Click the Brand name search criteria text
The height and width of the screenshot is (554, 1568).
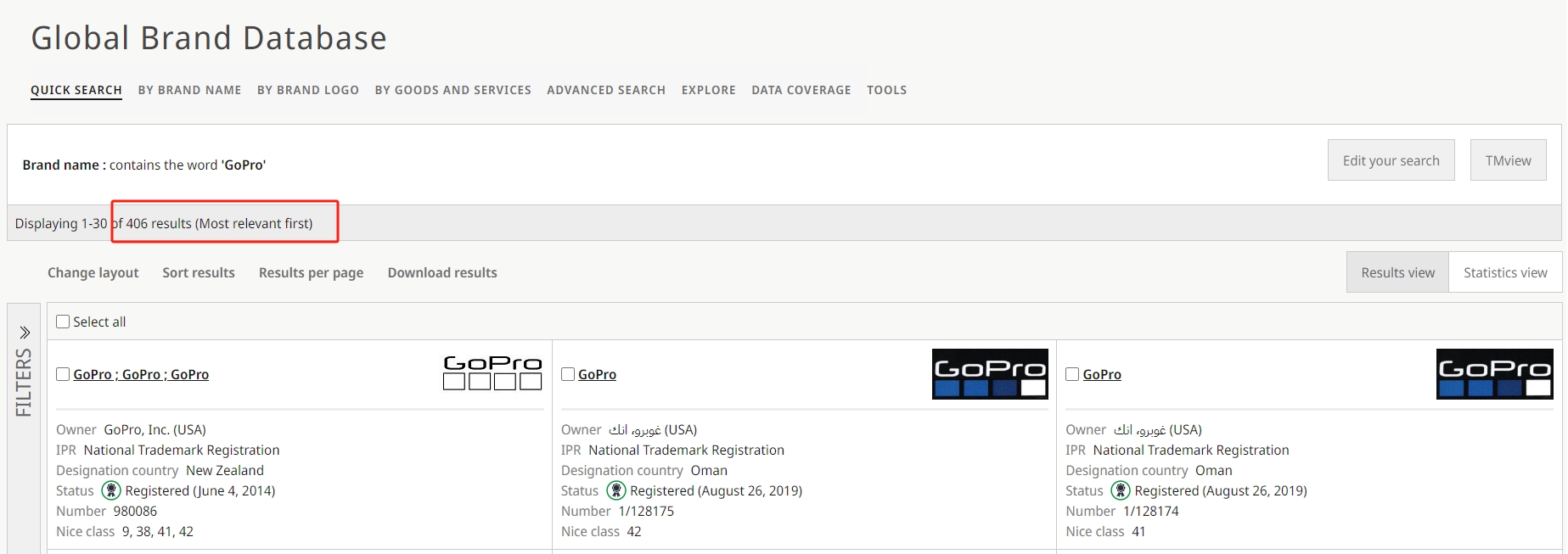click(x=143, y=165)
